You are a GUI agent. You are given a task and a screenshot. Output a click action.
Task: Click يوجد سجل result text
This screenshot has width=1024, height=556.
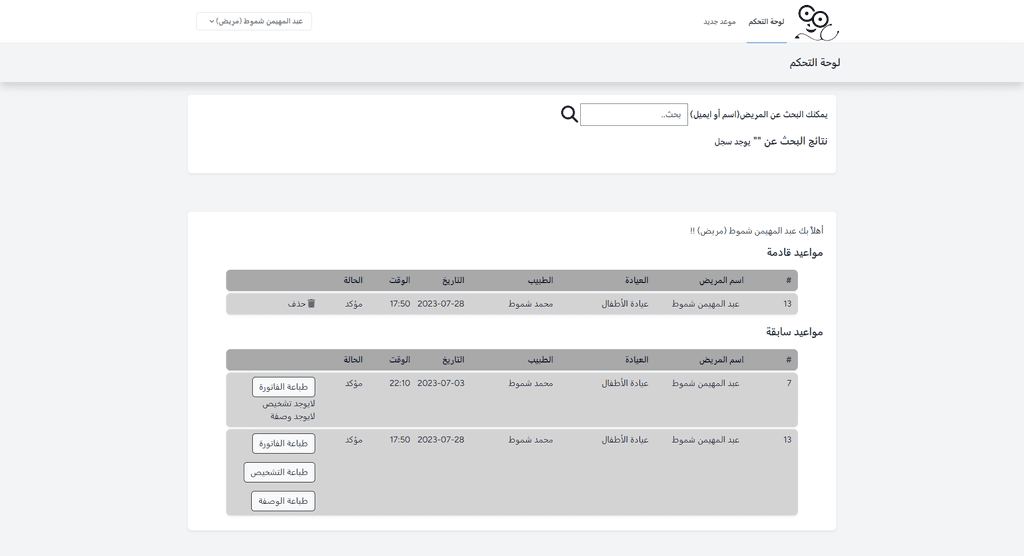tap(732, 142)
